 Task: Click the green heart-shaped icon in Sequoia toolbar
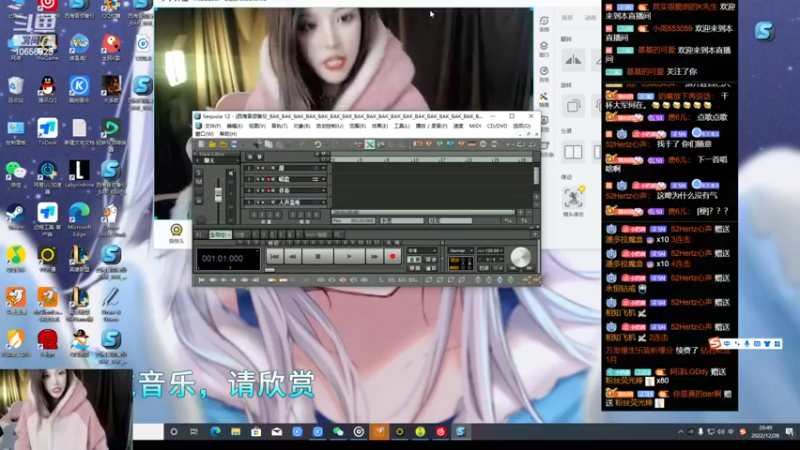coord(439,144)
